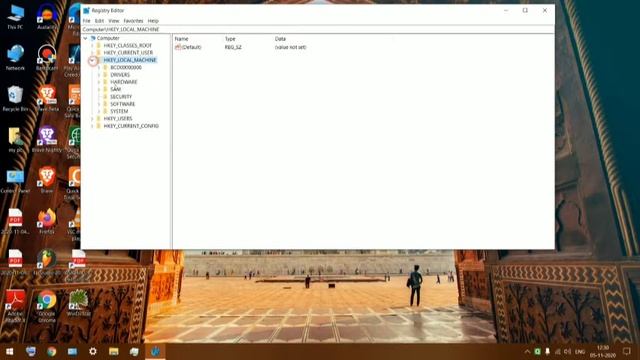The width and height of the screenshot is (640, 360).
Task: Open the Network desktop icon
Action: click(15, 58)
